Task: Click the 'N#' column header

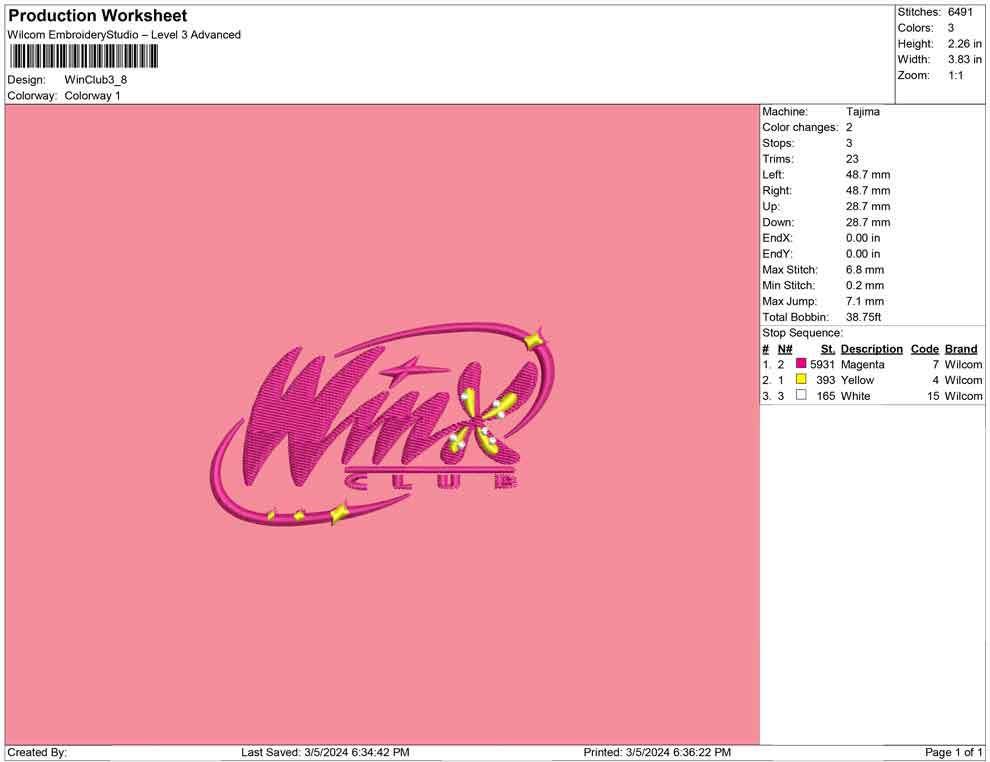Action: coord(785,349)
